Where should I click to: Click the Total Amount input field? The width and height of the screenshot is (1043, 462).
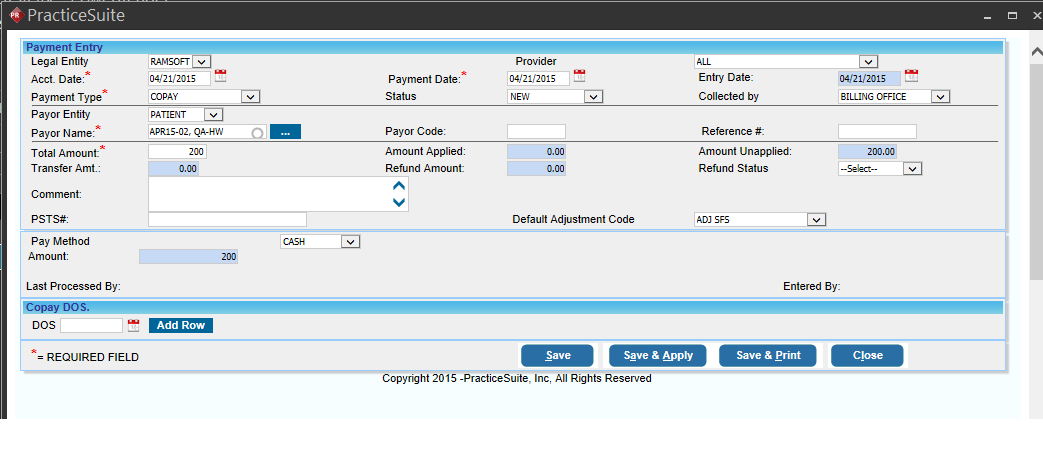178,152
